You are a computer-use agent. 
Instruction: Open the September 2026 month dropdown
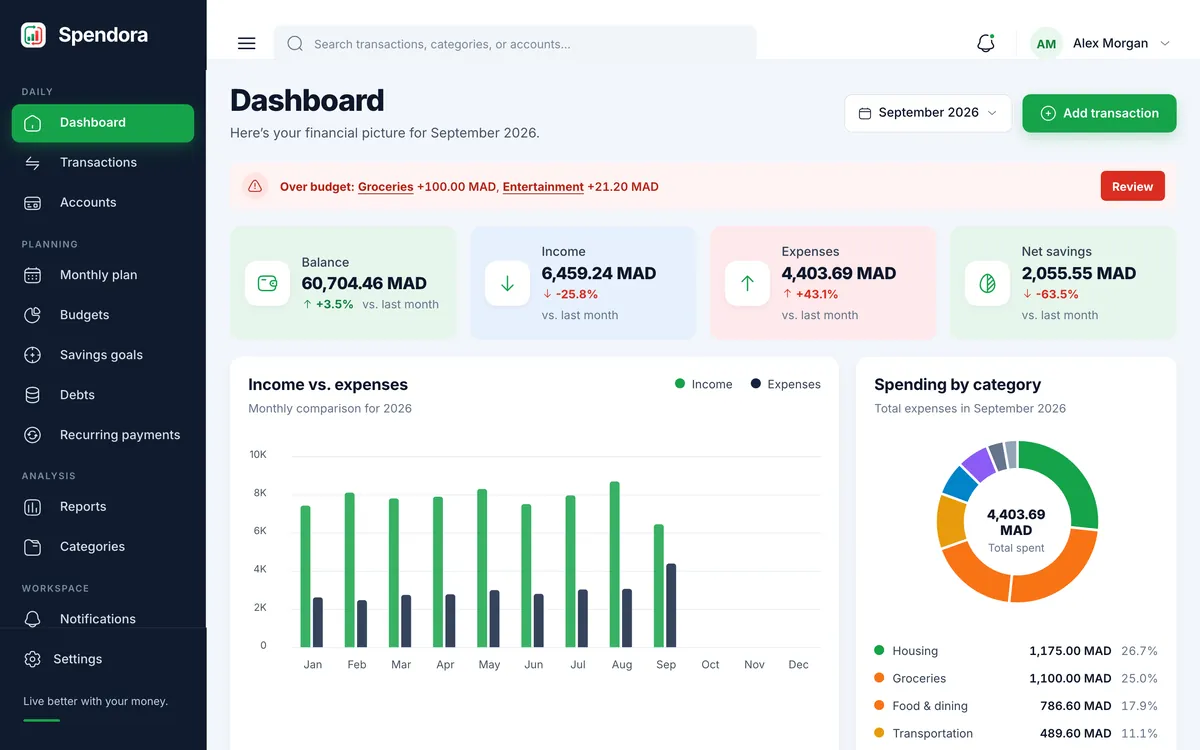pyautogui.click(x=928, y=113)
